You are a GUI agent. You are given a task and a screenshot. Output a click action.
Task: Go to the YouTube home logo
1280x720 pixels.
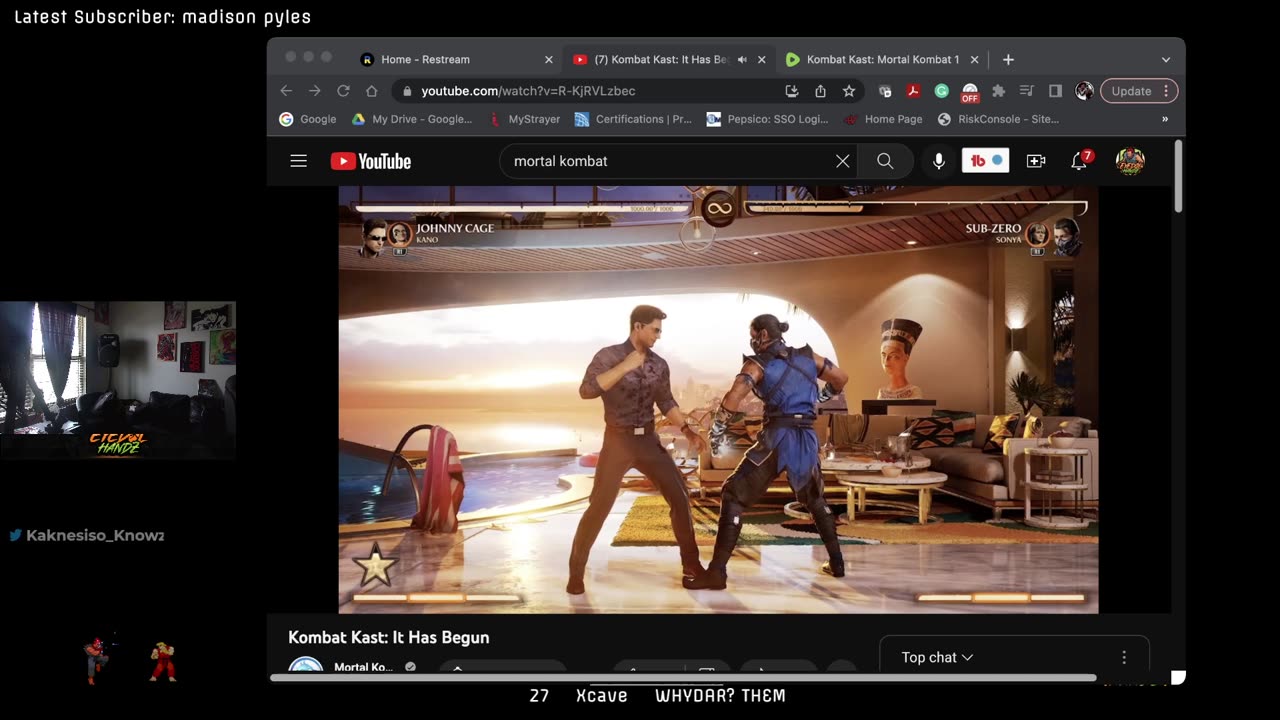tap(371, 161)
